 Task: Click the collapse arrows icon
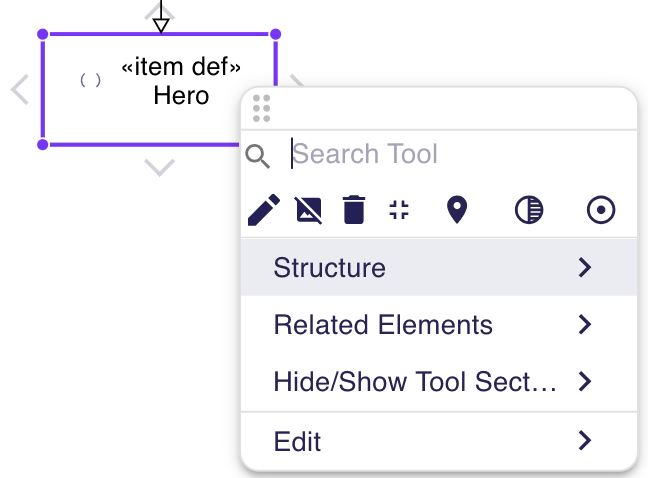[x=399, y=209]
